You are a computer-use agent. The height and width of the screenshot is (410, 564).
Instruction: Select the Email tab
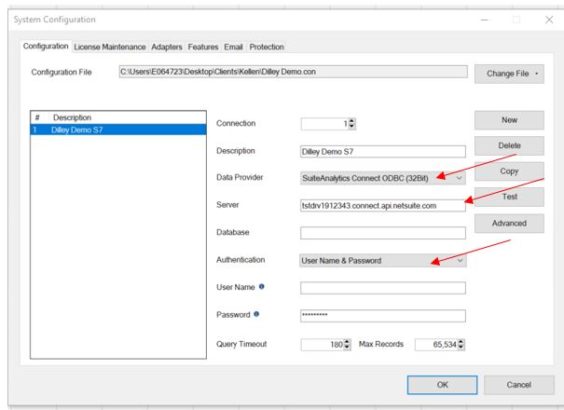[233, 47]
